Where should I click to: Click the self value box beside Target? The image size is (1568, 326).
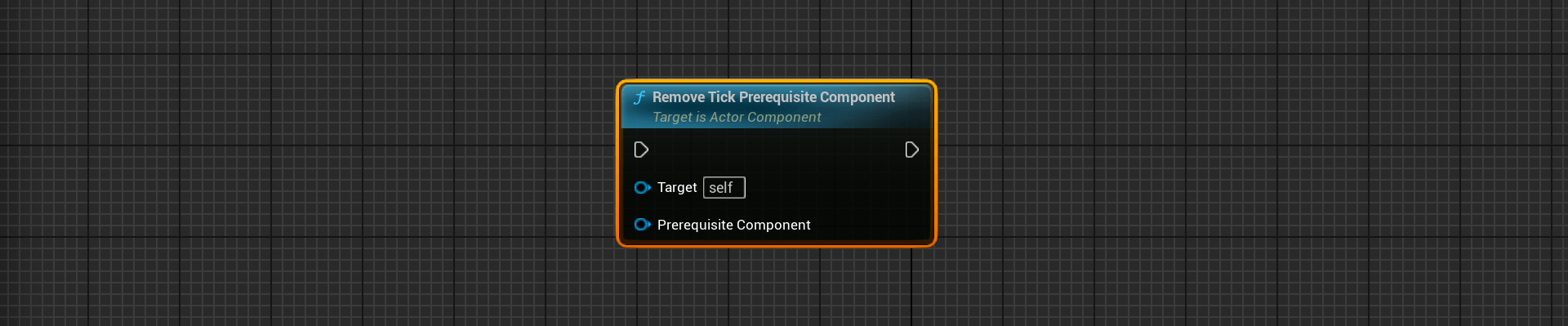724,188
